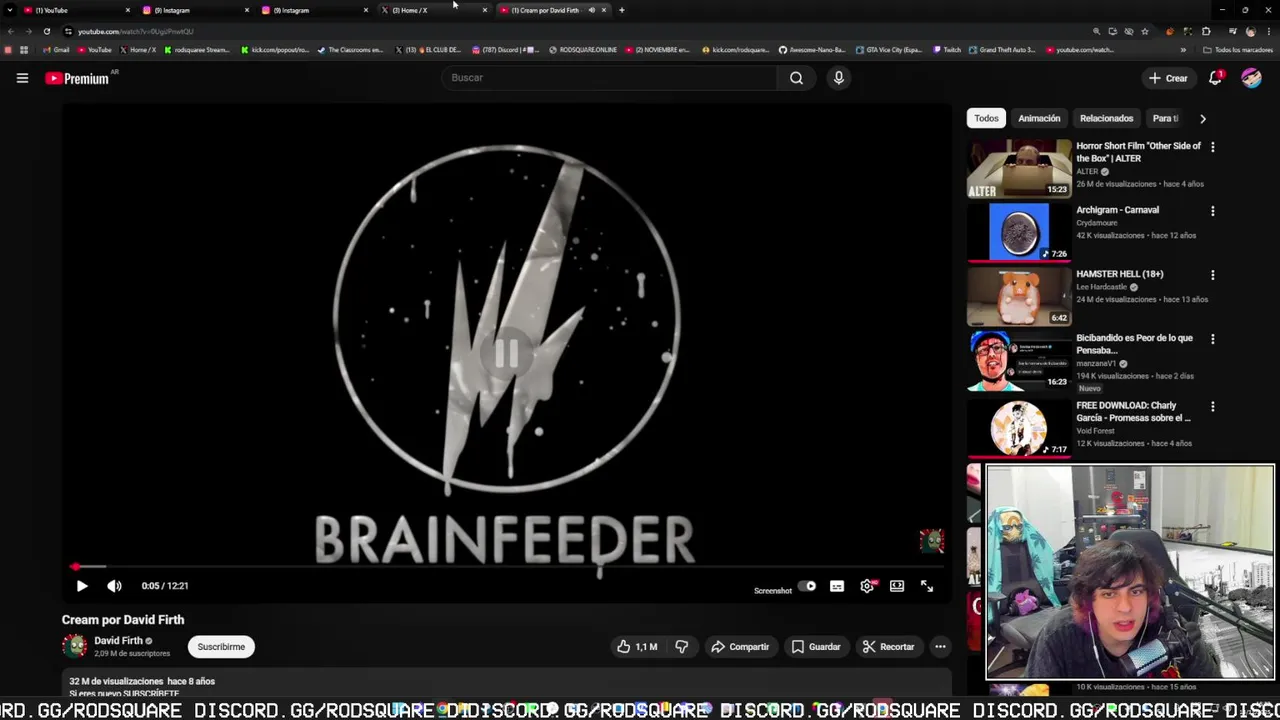Toggle the autoplay switch in player
Screen dimensions: 1280x720
click(x=807, y=587)
